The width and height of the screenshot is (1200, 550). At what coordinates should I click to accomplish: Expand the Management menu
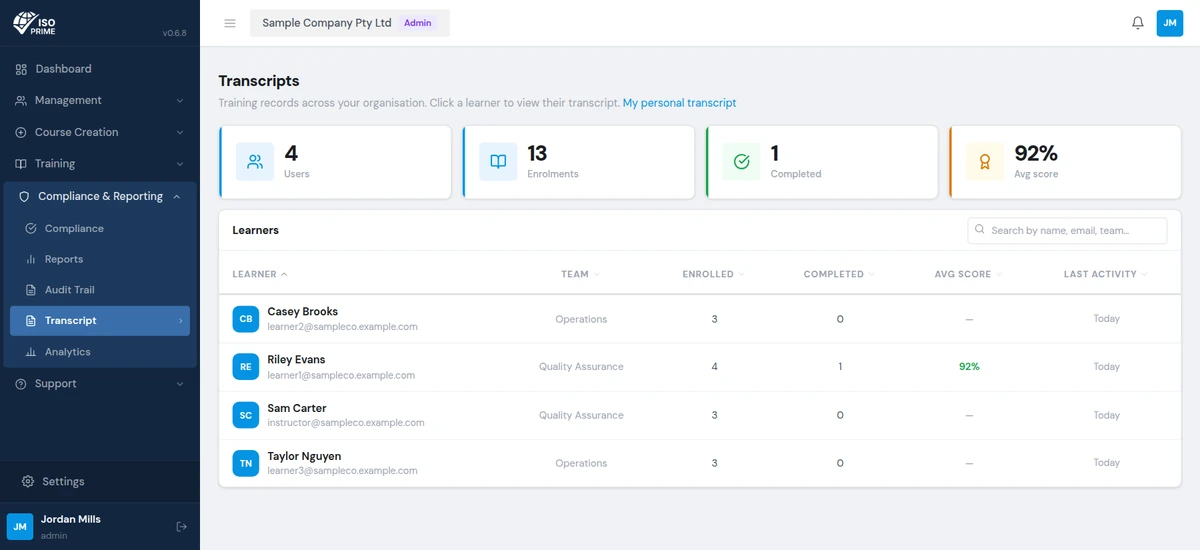pyautogui.click(x=100, y=100)
